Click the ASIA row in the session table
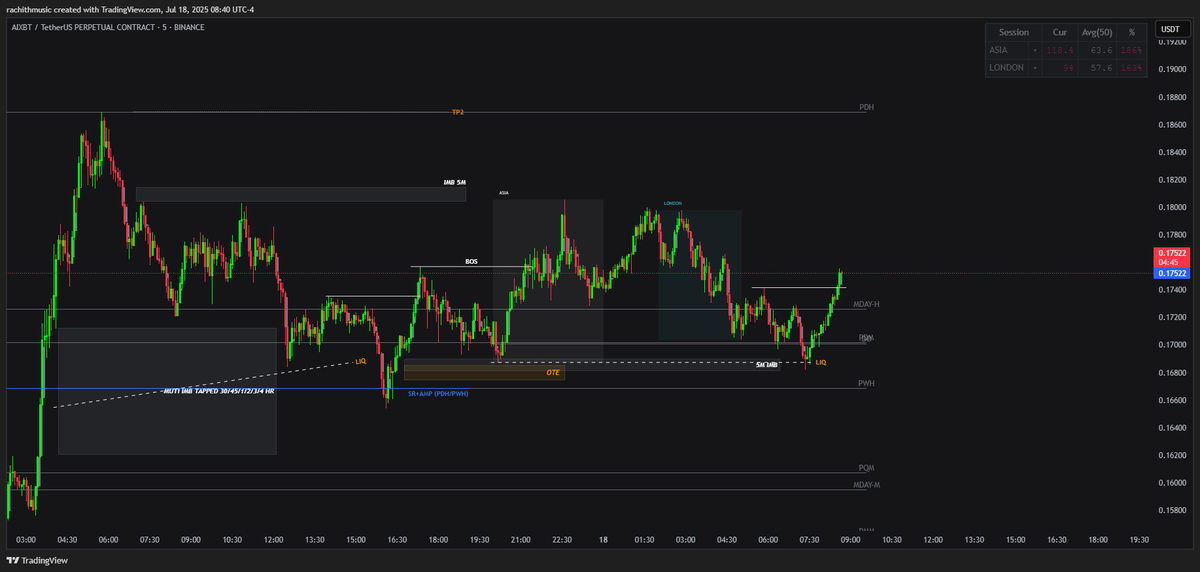Image resolution: width=1200 pixels, height=572 pixels. 1067,50
